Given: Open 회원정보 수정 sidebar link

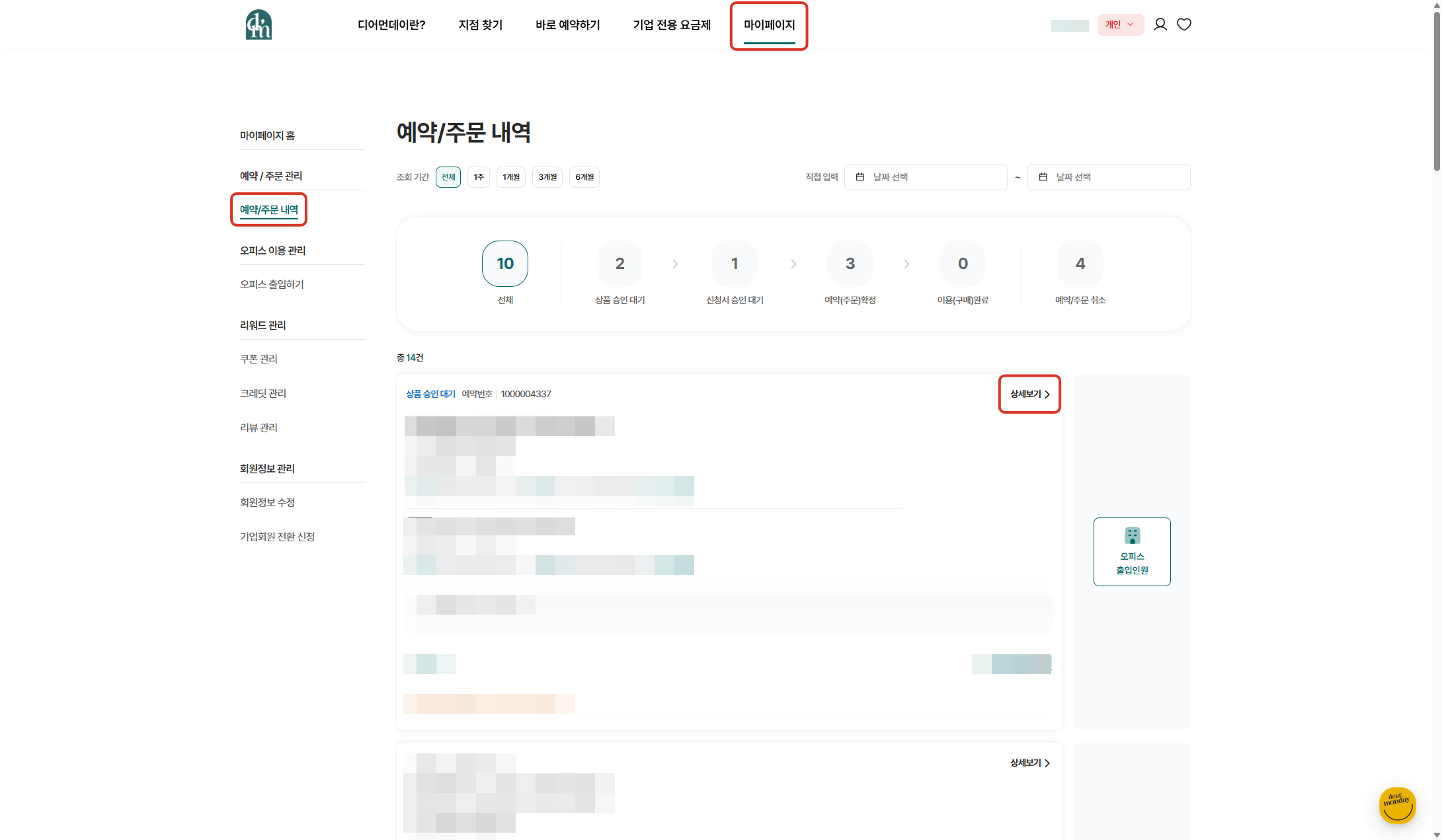Looking at the screenshot, I should pyautogui.click(x=267, y=502).
